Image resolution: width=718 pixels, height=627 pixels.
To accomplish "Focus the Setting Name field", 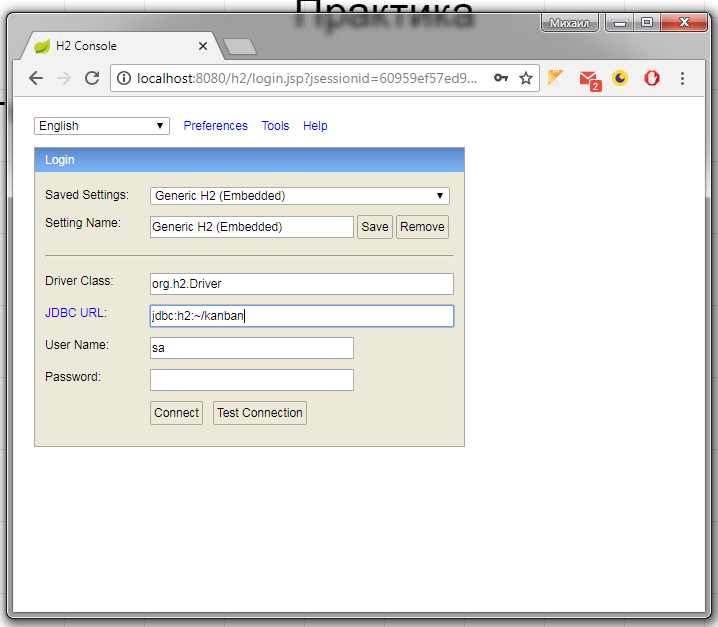I will tap(251, 227).
